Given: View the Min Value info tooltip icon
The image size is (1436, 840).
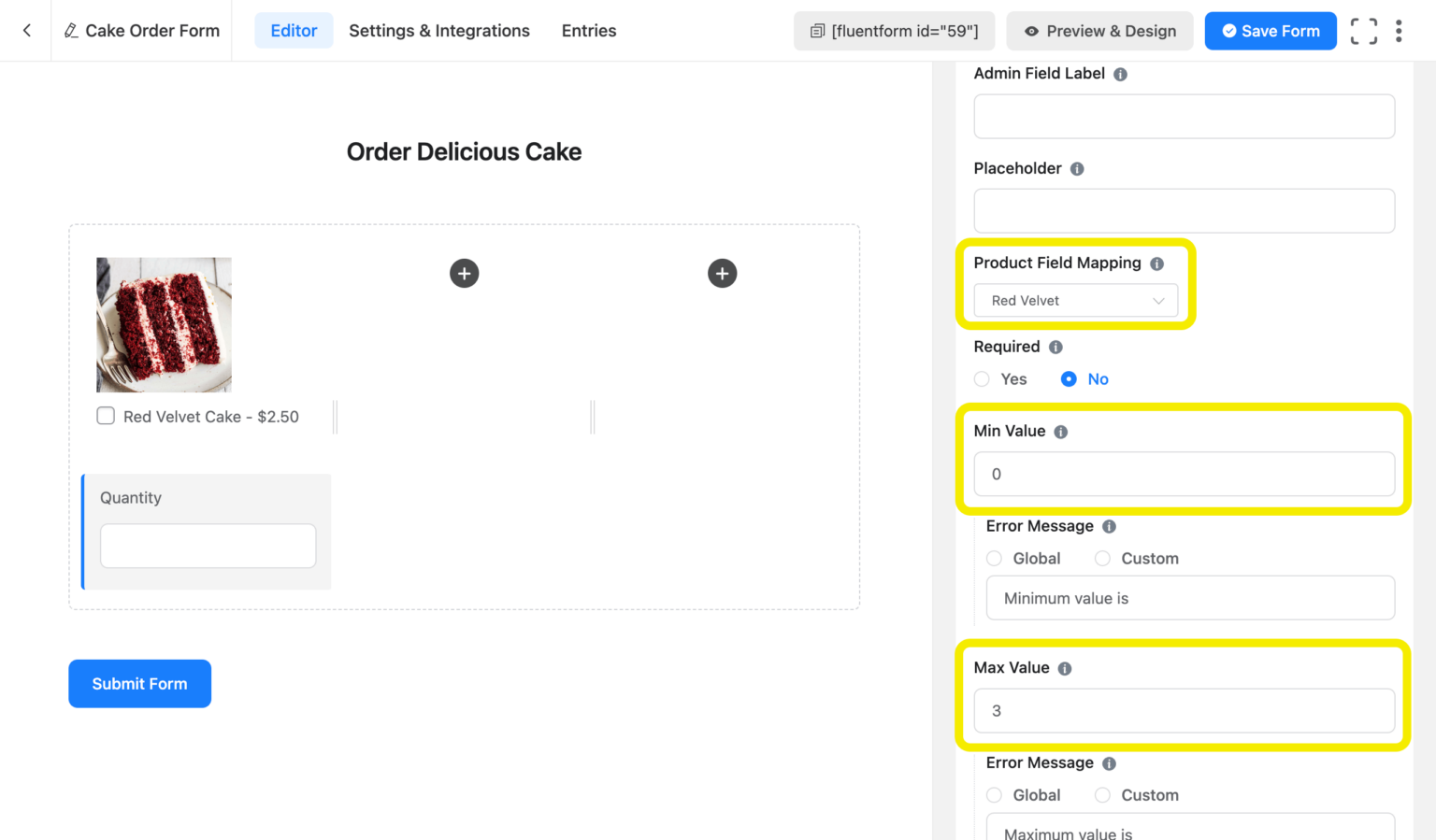Looking at the screenshot, I should (1060, 431).
